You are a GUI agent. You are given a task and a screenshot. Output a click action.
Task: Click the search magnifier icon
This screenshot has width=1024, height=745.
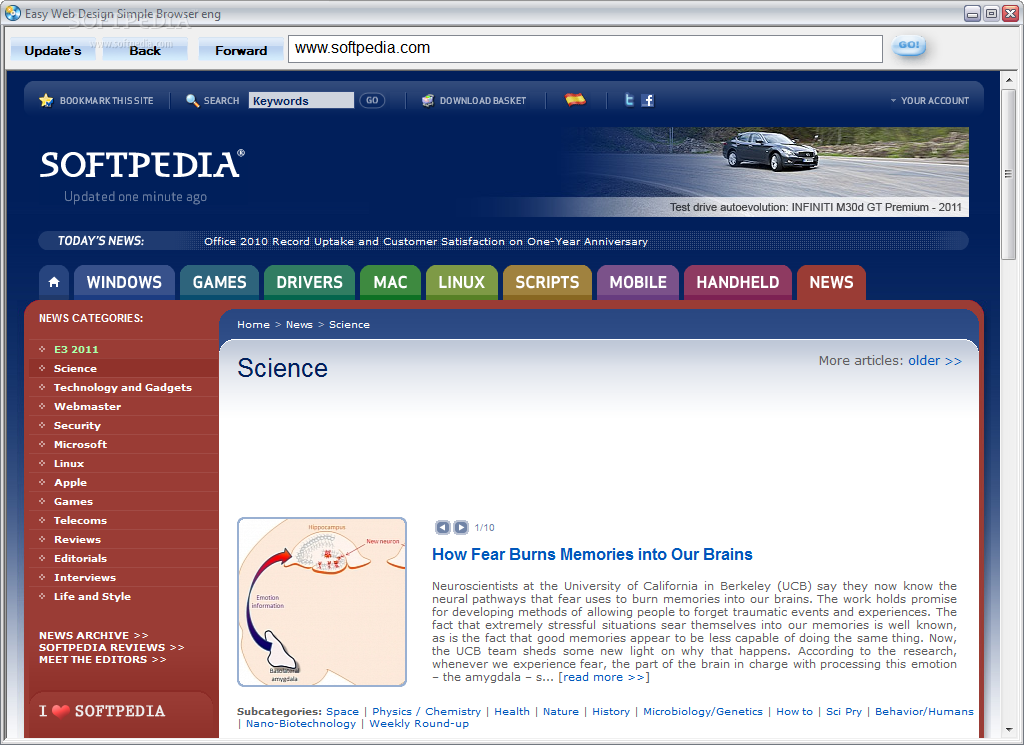point(192,101)
